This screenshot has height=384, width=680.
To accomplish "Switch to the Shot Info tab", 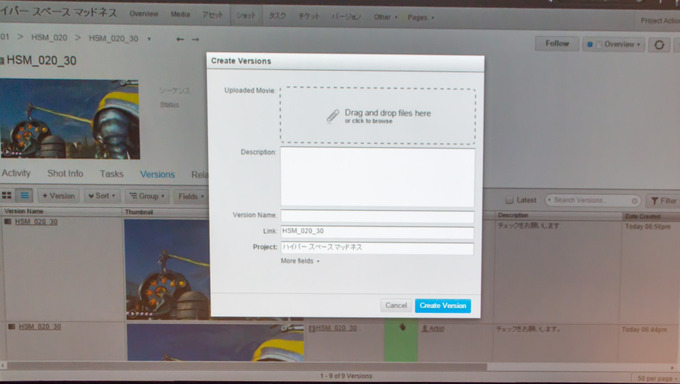I will pos(65,174).
